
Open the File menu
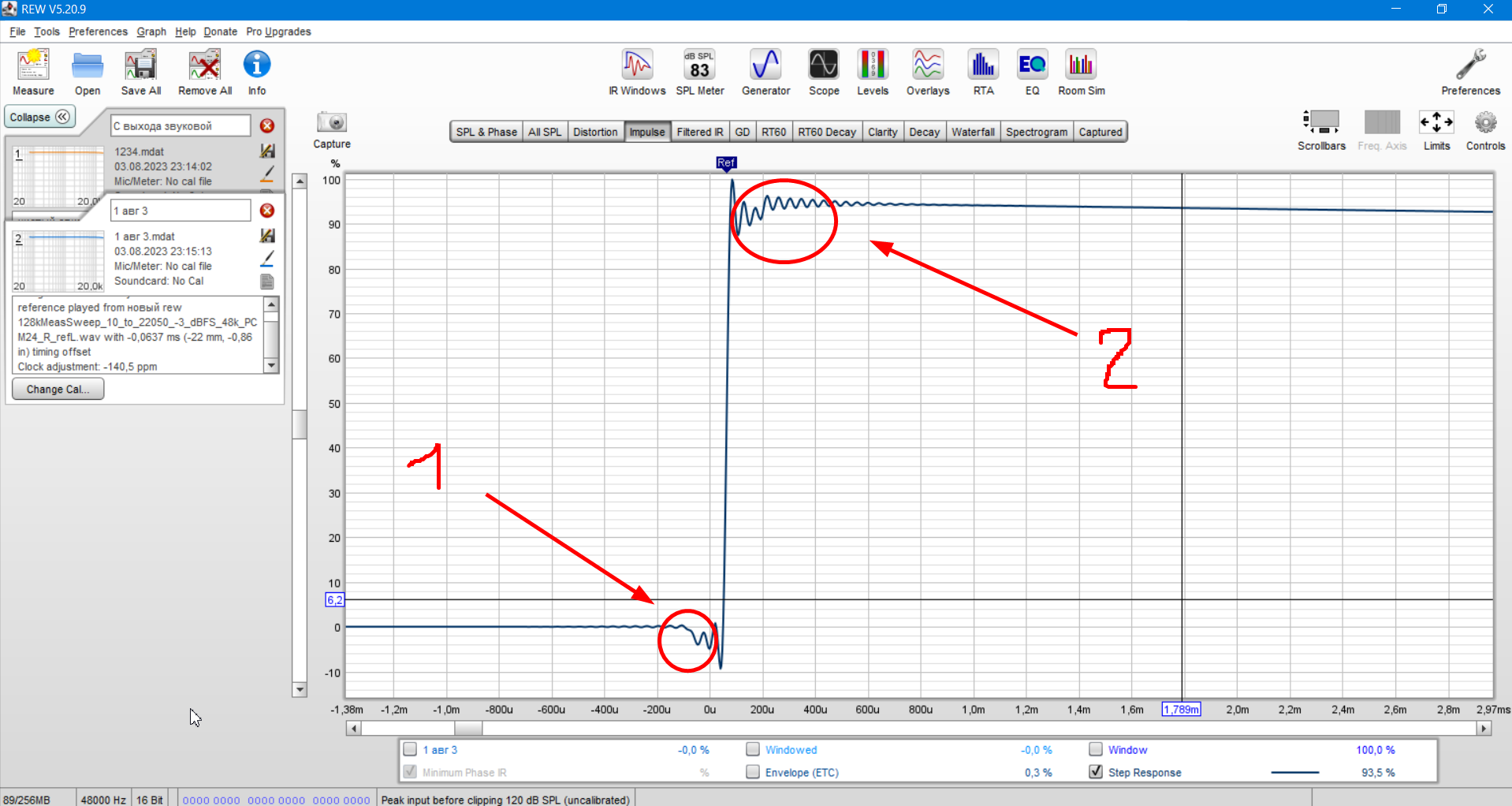17,32
